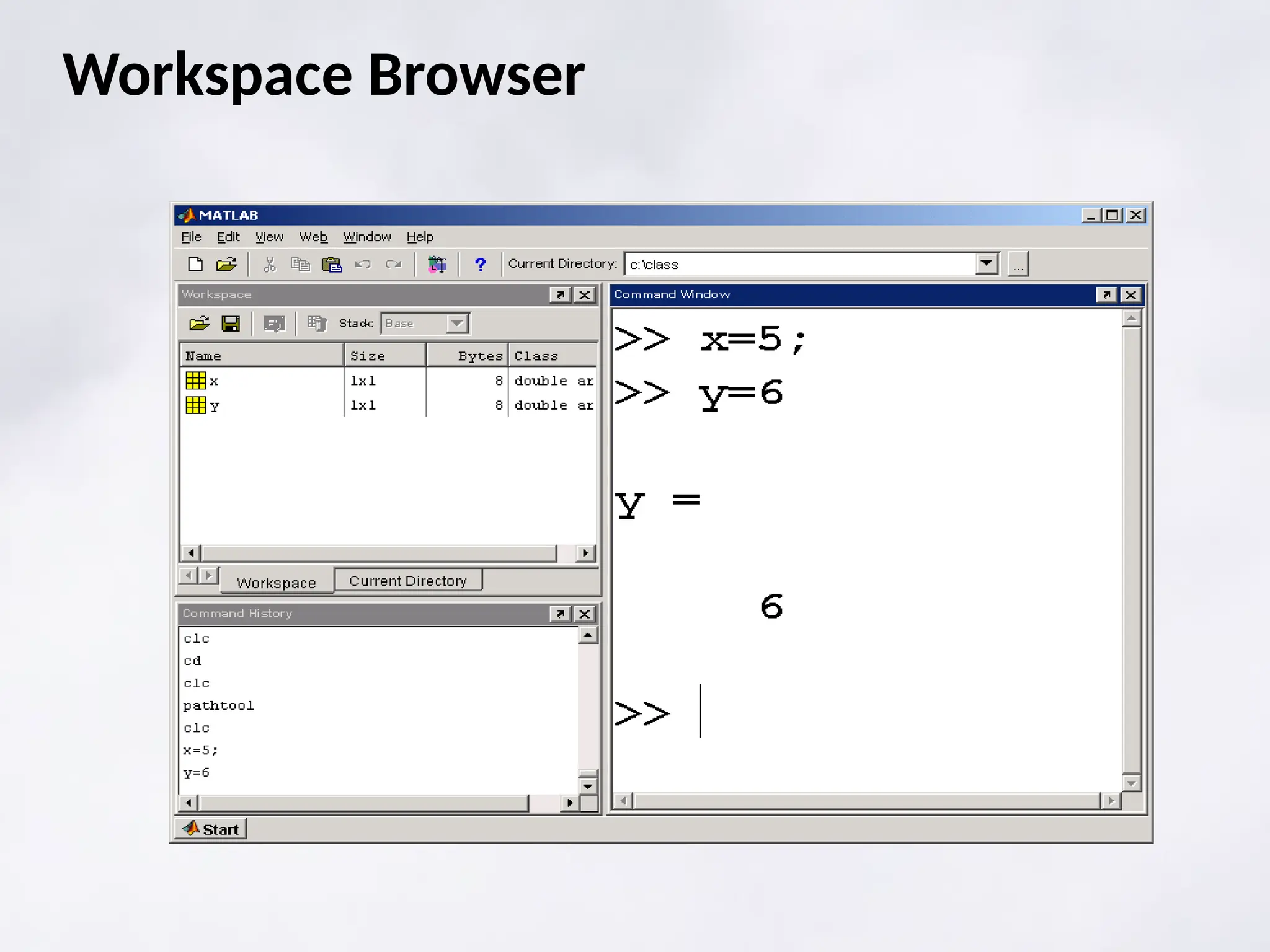Click Command Window horizontal scroll right arrow
This screenshot has height=952, width=1270.
point(1111,801)
